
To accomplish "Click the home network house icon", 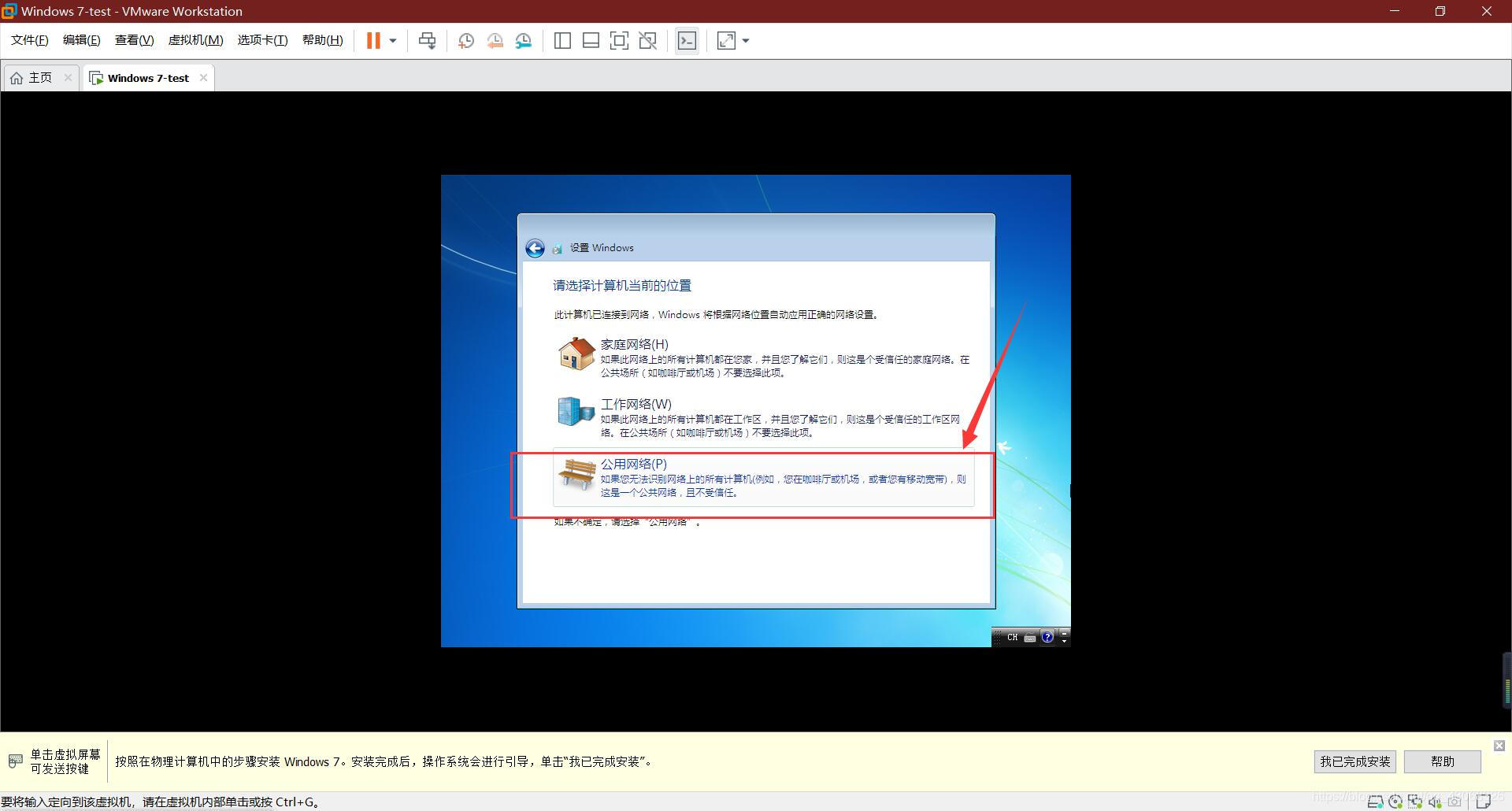I will (576, 354).
